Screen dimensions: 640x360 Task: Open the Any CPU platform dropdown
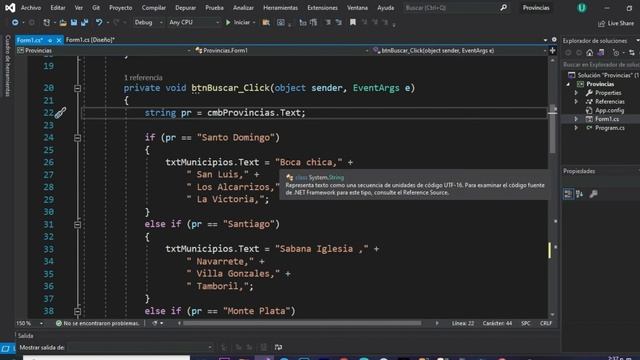tap(194, 22)
